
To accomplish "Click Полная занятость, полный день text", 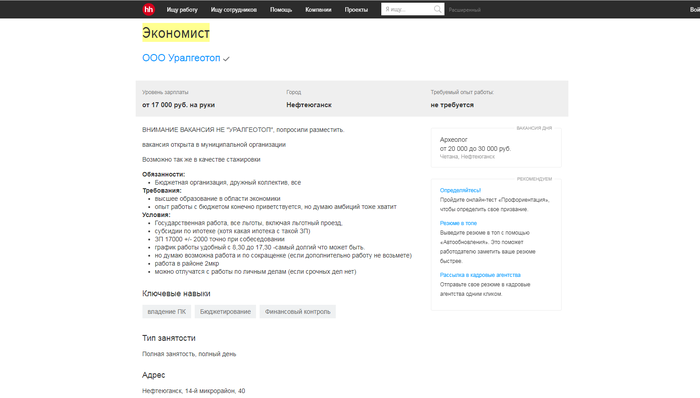I will (189, 354).
